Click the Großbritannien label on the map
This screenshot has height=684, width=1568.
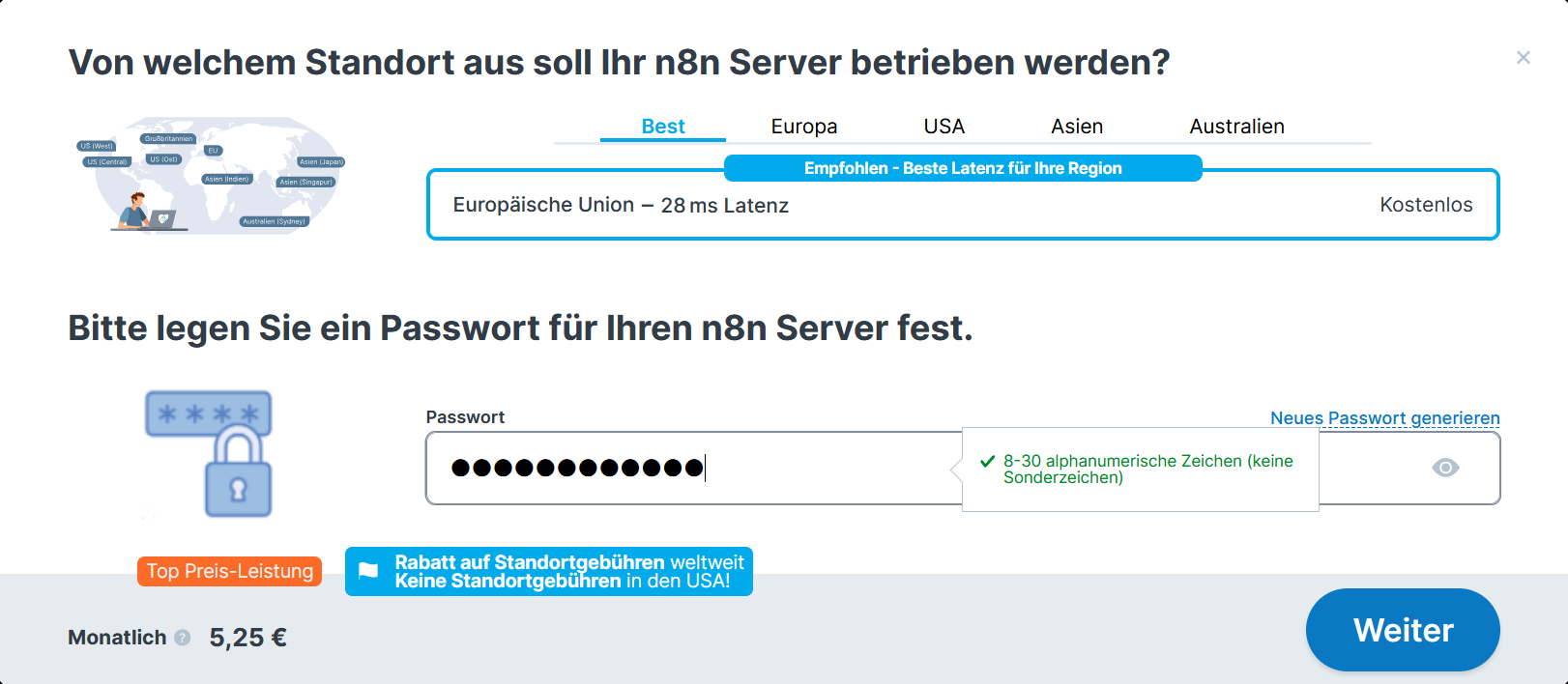[169, 139]
